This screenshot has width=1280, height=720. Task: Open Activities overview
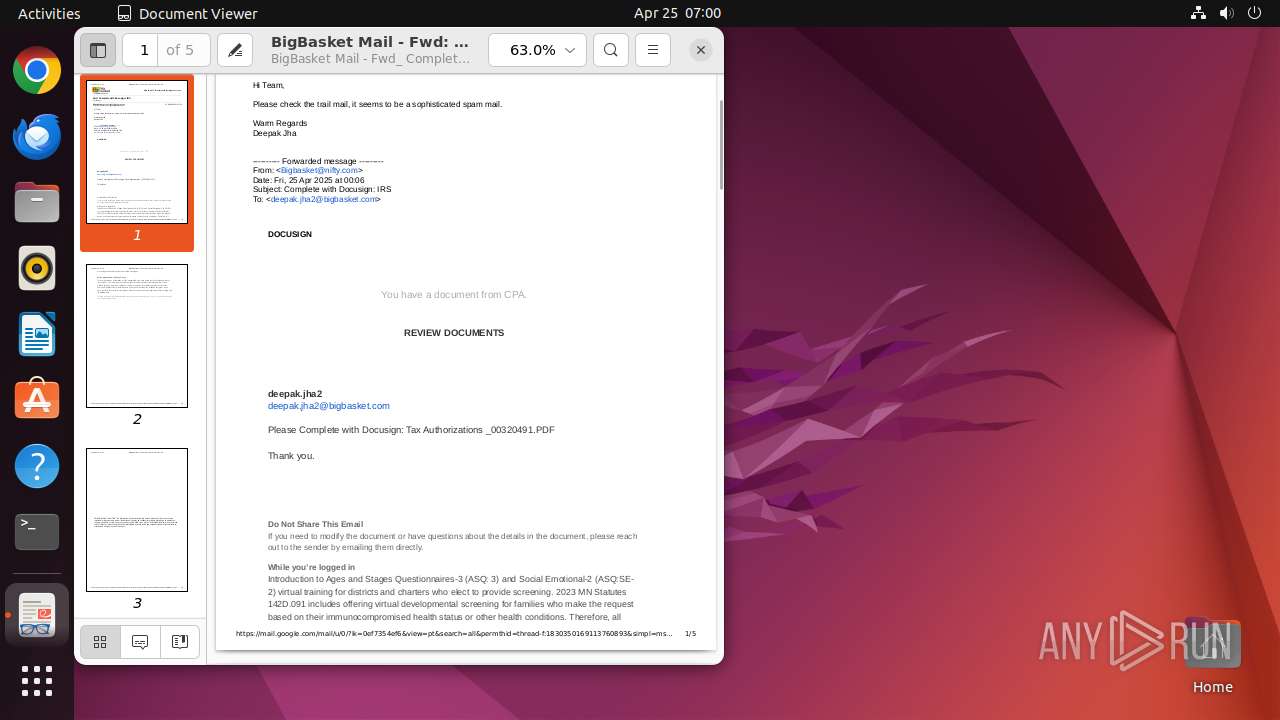[49, 13]
